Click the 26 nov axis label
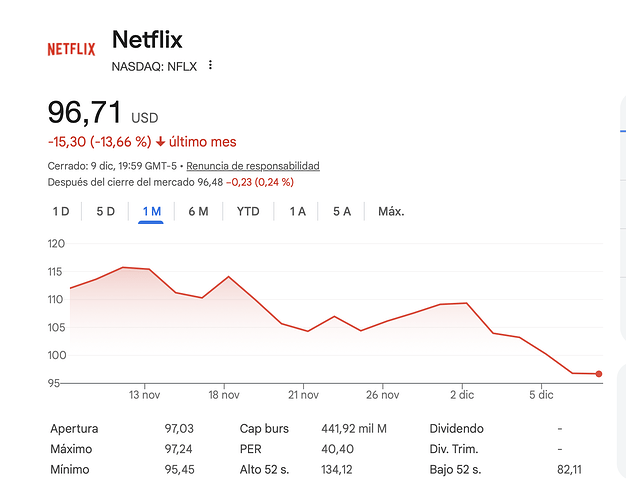Image resolution: width=626 pixels, height=500 pixels. point(382,395)
